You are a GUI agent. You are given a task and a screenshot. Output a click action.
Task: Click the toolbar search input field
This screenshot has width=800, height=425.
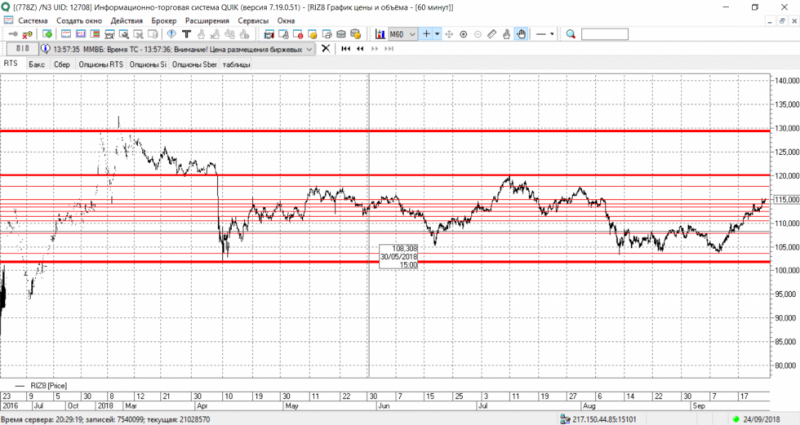[x=605, y=34]
